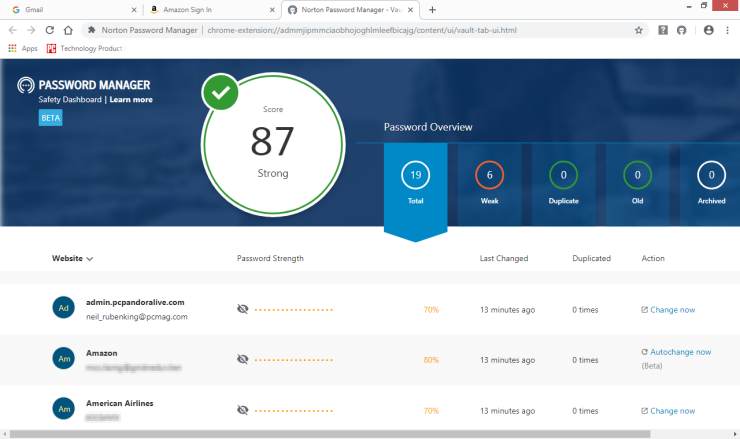Click the American Airlines site name
Viewport: 740px width, 439px height.
(x=119, y=403)
